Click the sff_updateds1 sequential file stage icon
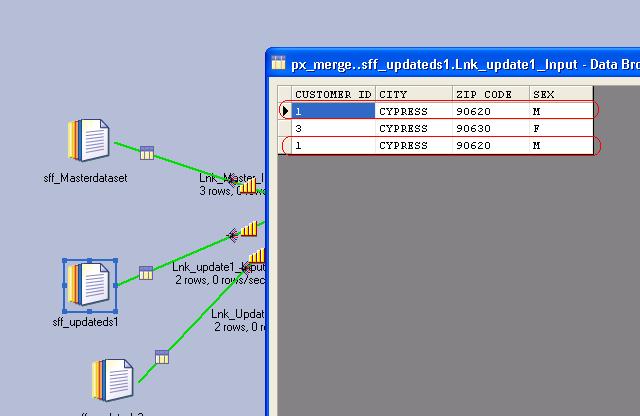640x416 pixels. (90, 284)
